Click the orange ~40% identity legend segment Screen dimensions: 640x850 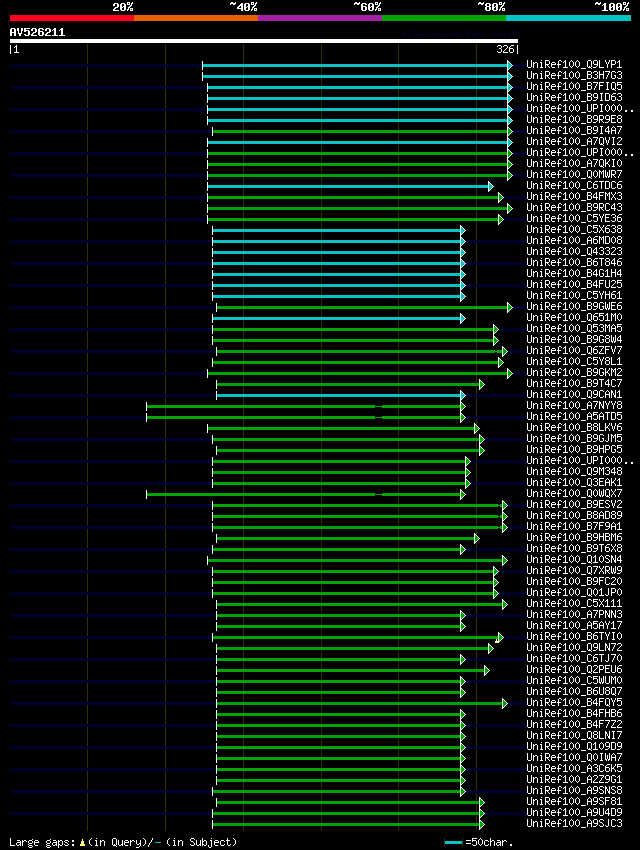(x=196, y=18)
